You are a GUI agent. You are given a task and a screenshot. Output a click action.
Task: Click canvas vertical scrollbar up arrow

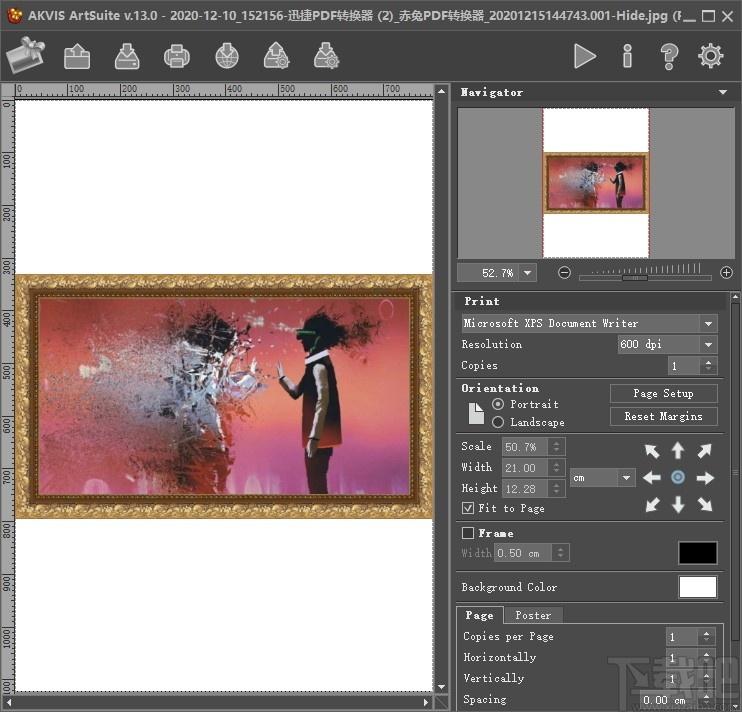point(442,91)
